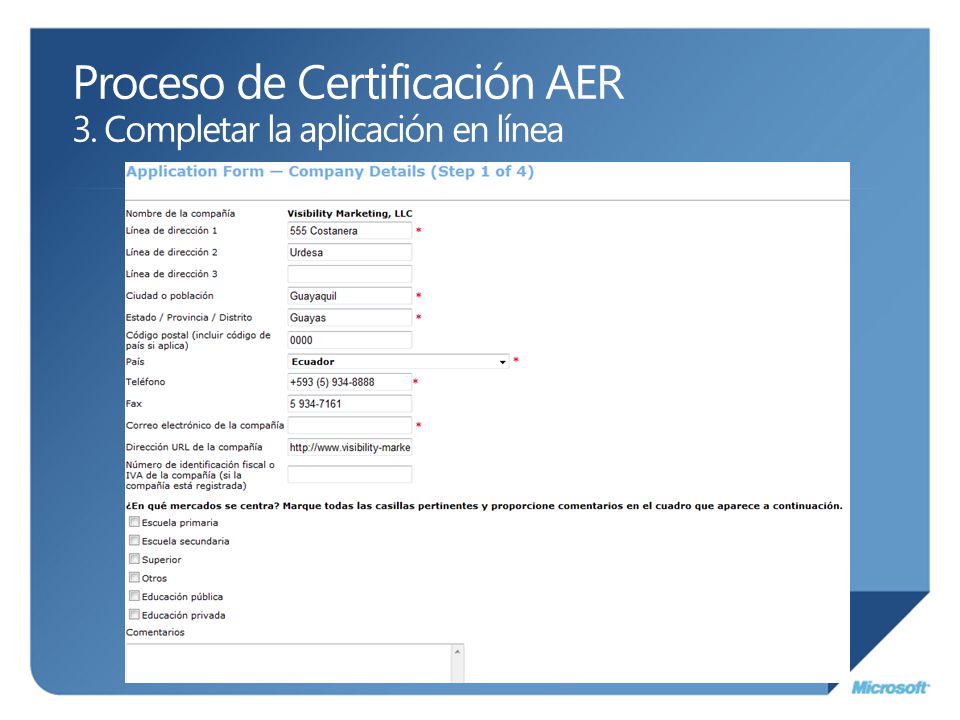The width and height of the screenshot is (960, 720).
Task: Select the Educación pública checkbox
Action: [x=134, y=596]
